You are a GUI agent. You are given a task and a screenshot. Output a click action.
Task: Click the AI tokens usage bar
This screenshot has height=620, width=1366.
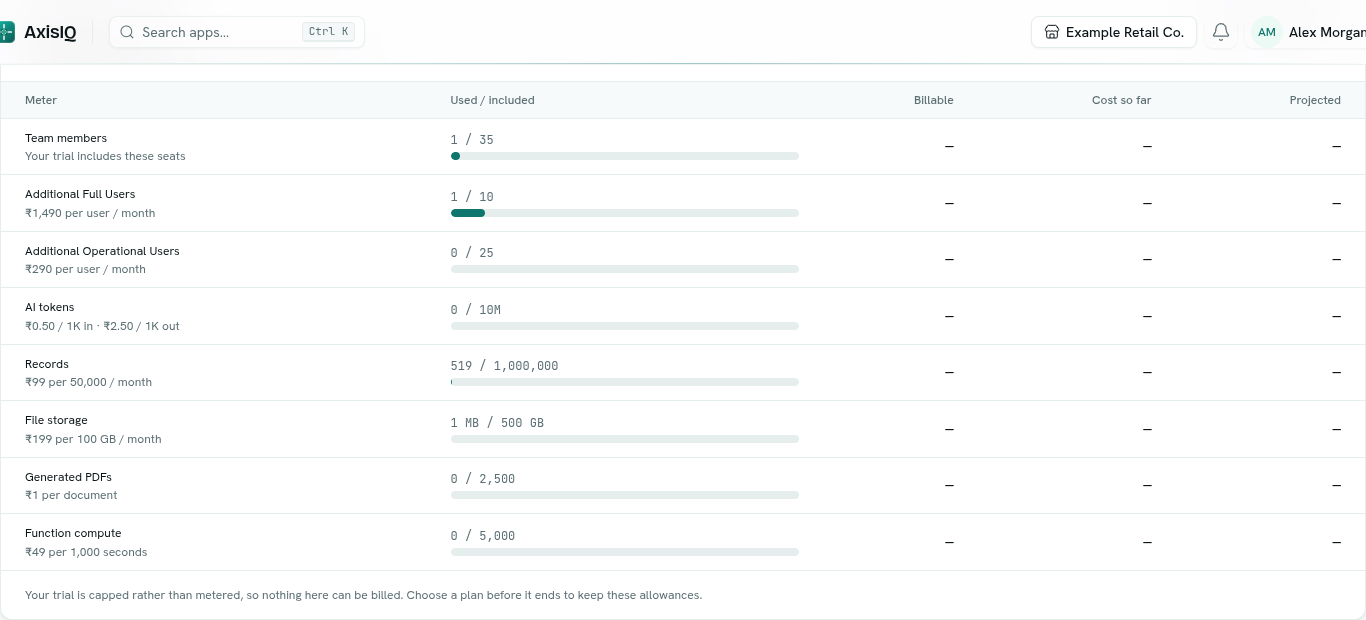[x=625, y=326]
